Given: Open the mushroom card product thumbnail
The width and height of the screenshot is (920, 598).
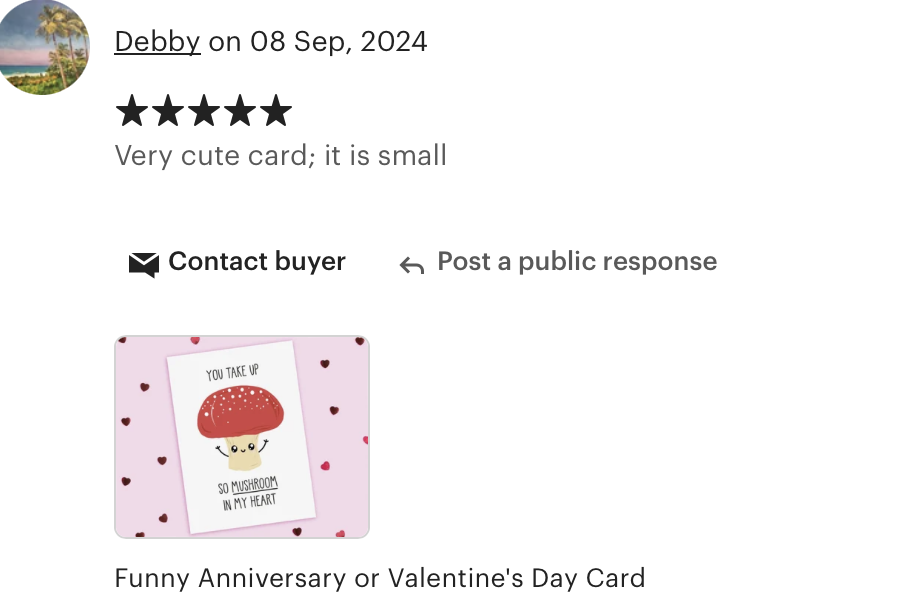Looking at the screenshot, I should (x=242, y=437).
